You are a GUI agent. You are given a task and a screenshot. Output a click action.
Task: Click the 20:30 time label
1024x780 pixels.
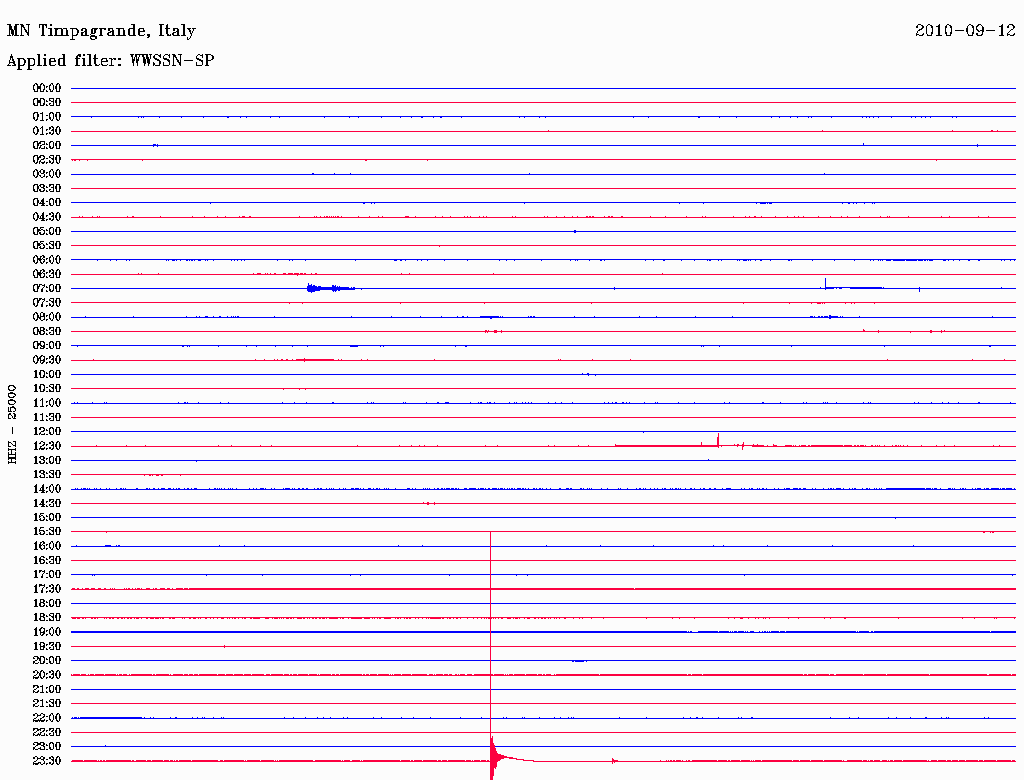pyautogui.click(x=47, y=675)
